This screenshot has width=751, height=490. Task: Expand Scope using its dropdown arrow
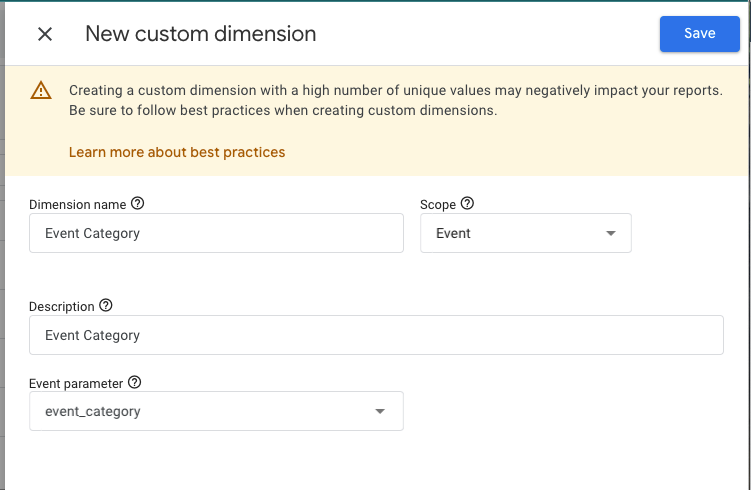611,233
